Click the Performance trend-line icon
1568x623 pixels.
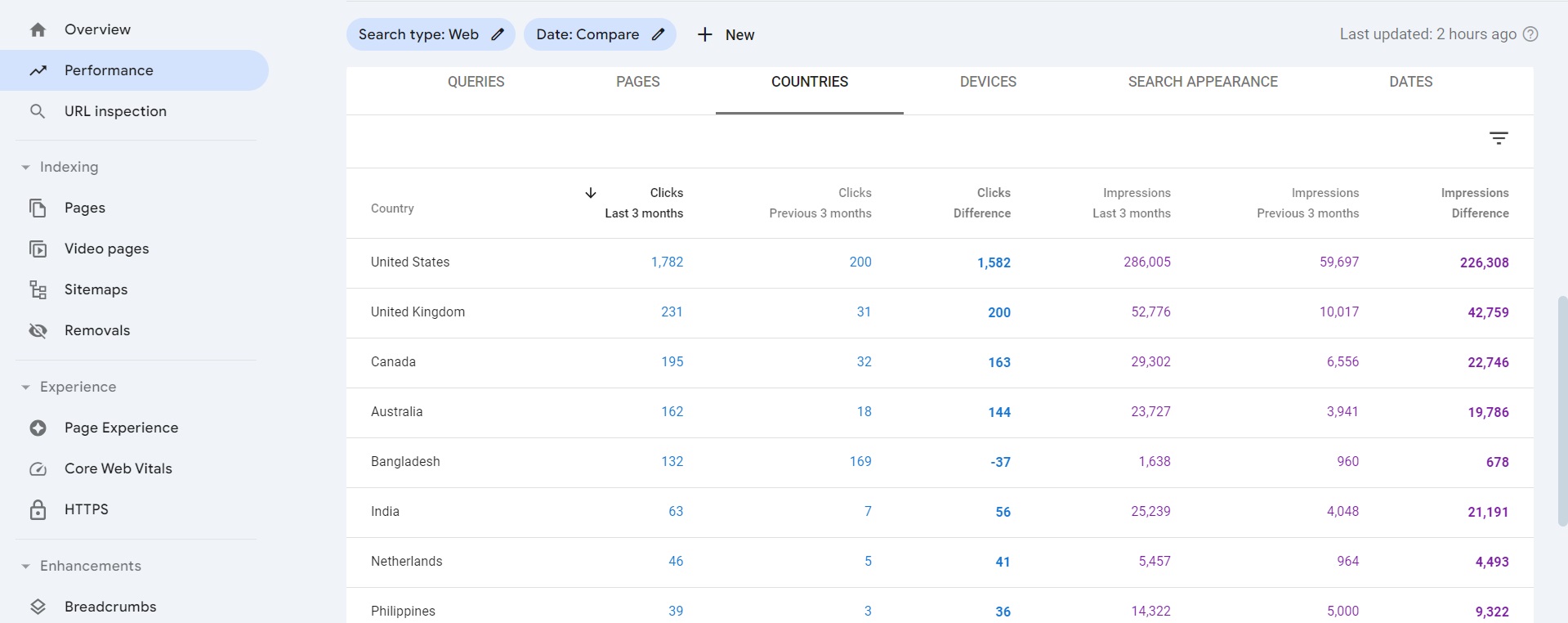pos(38,70)
